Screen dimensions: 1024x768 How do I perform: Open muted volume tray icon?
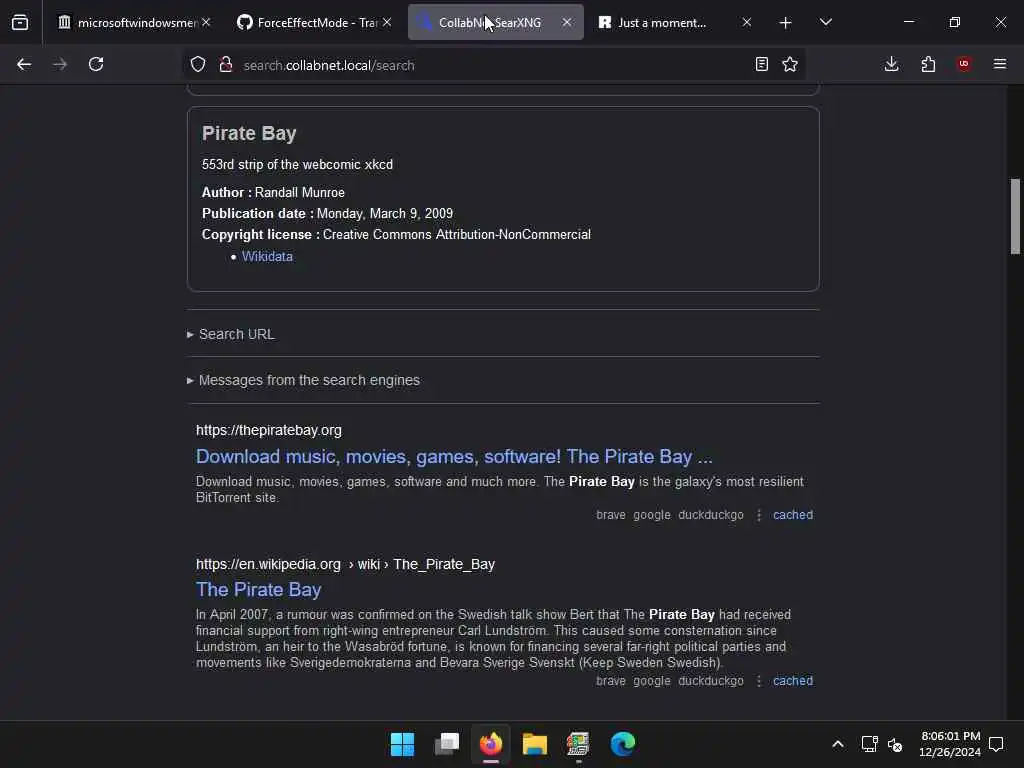(x=895, y=744)
